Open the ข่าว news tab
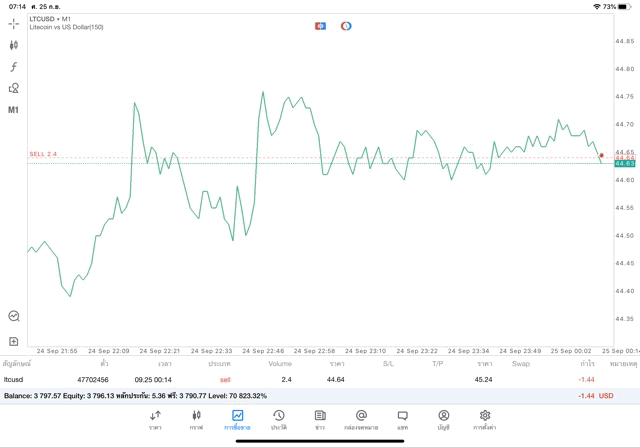The width and height of the screenshot is (640, 447). (x=319, y=419)
